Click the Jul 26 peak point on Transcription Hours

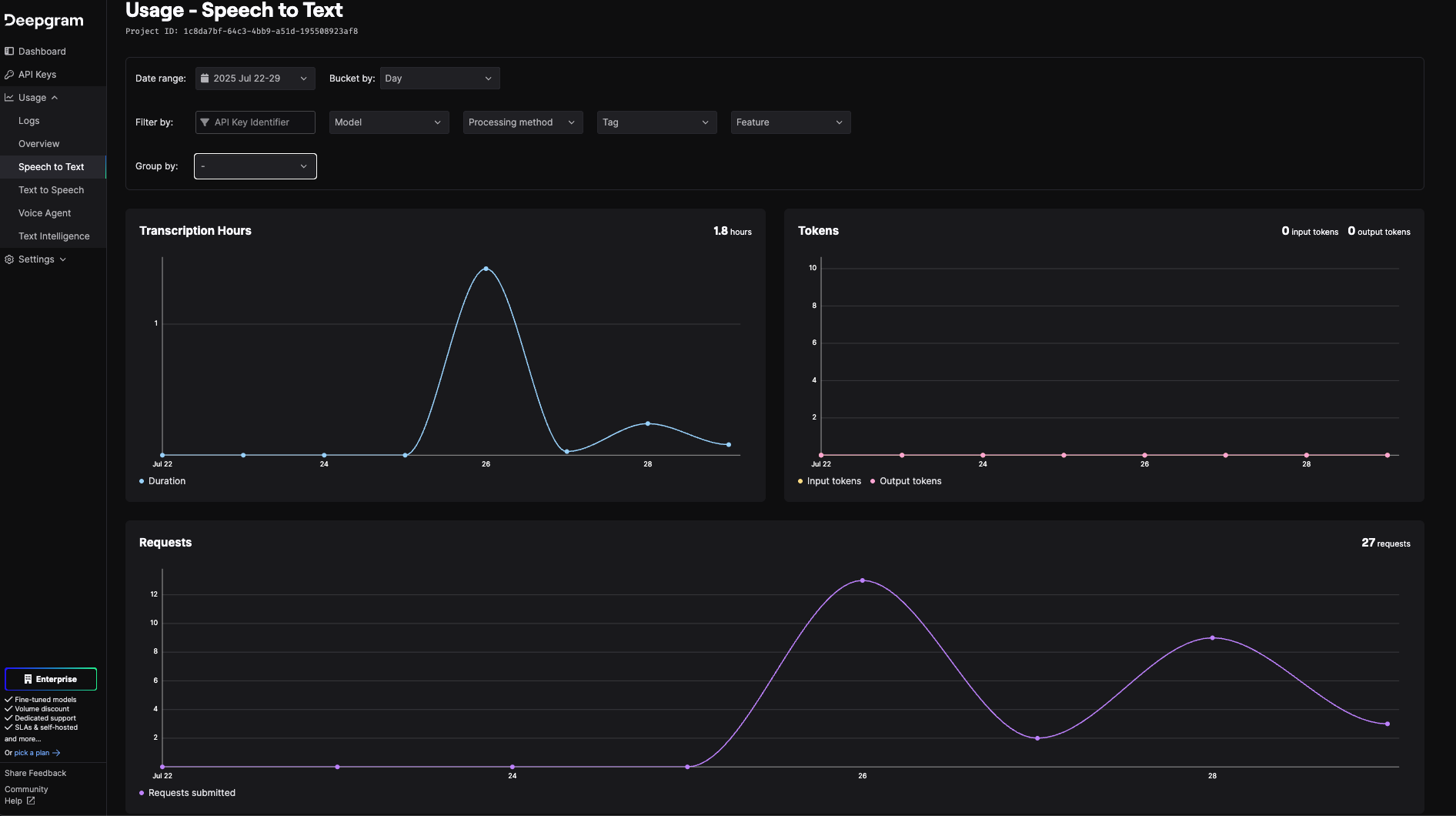tap(486, 269)
